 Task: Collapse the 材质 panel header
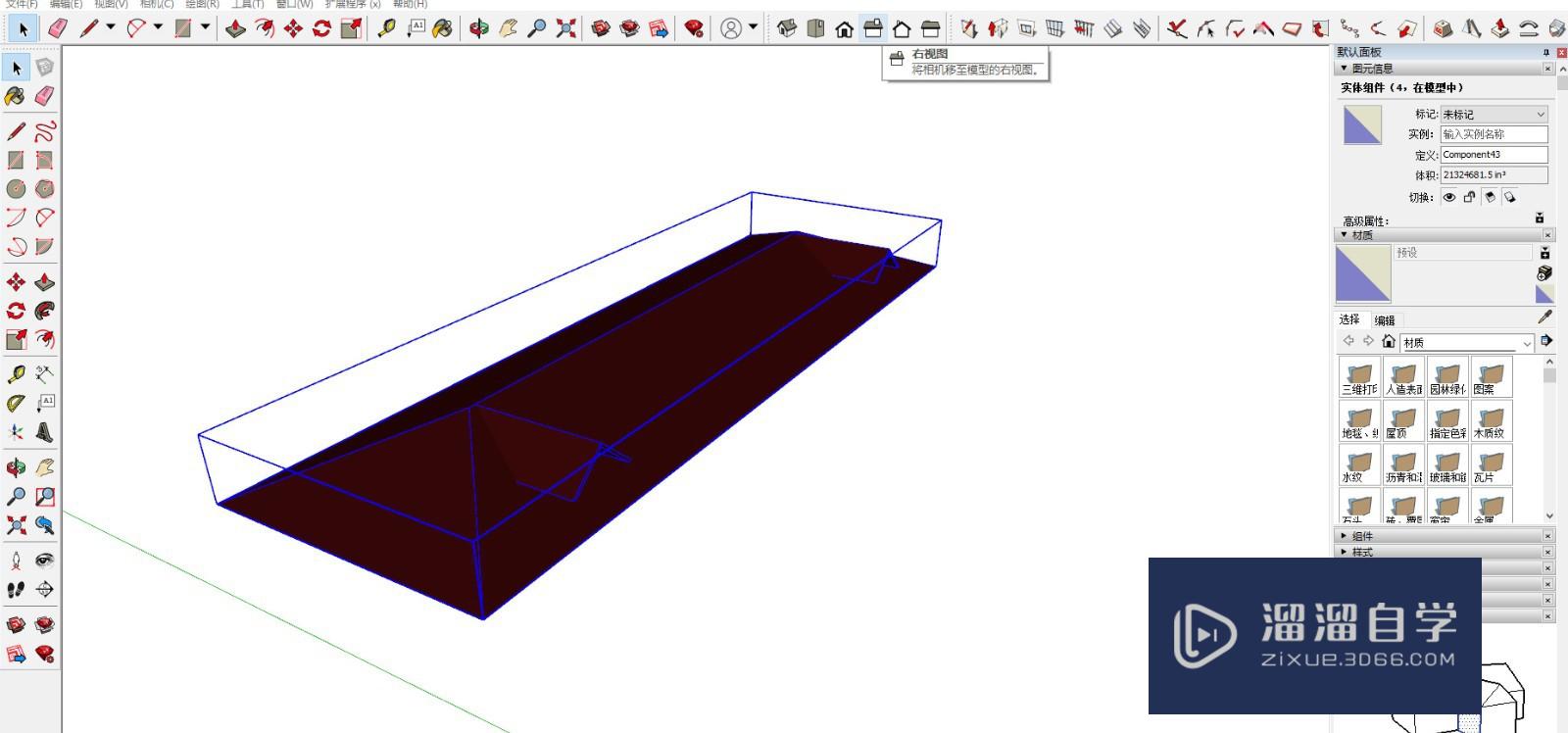(1344, 235)
